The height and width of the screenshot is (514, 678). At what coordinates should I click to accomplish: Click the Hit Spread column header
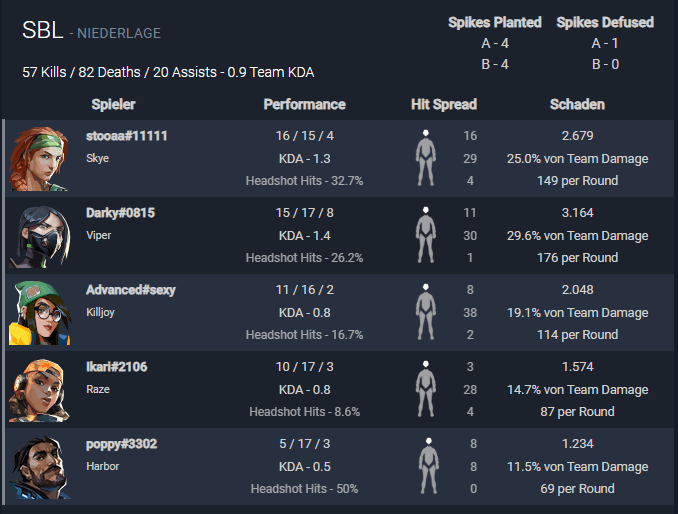(444, 104)
